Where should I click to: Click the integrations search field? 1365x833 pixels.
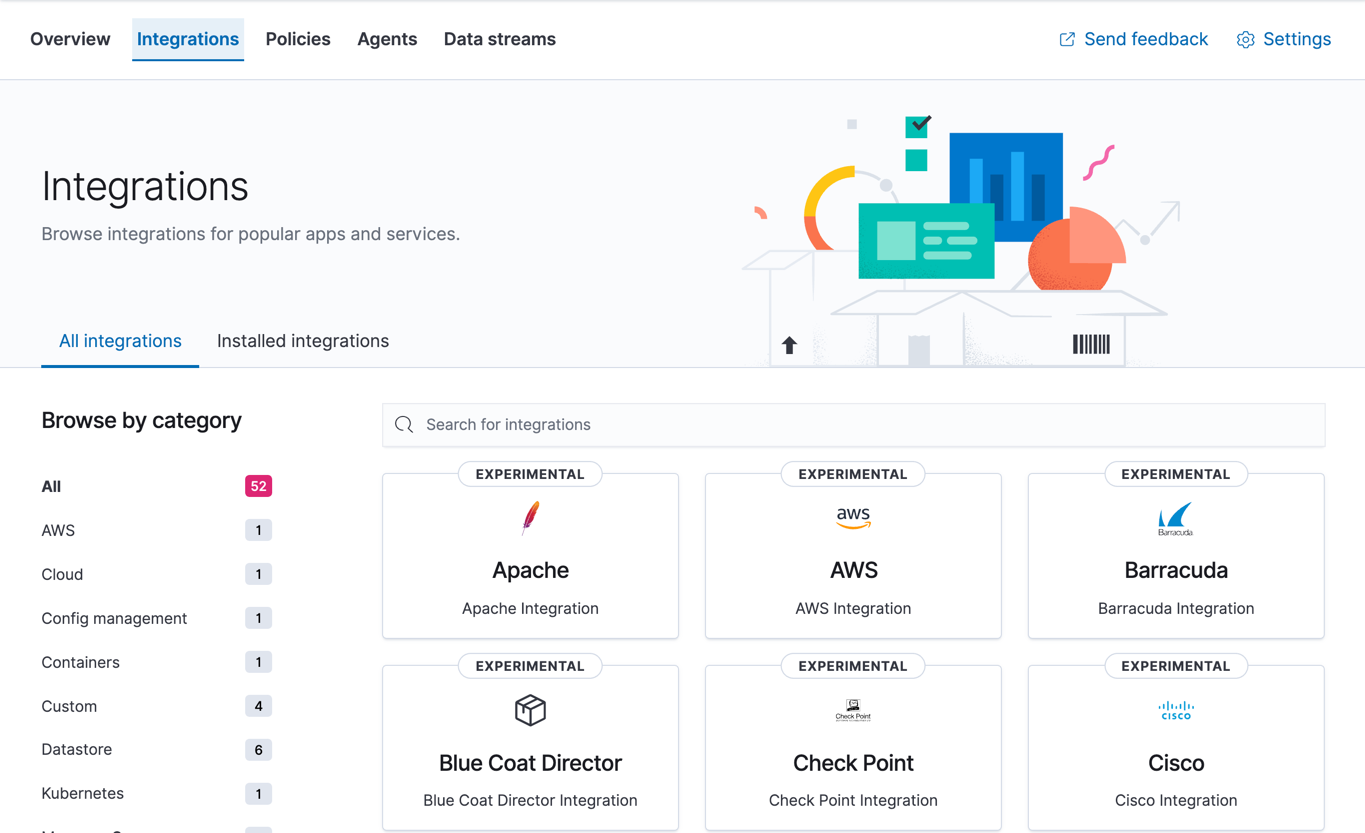[x=852, y=424]
